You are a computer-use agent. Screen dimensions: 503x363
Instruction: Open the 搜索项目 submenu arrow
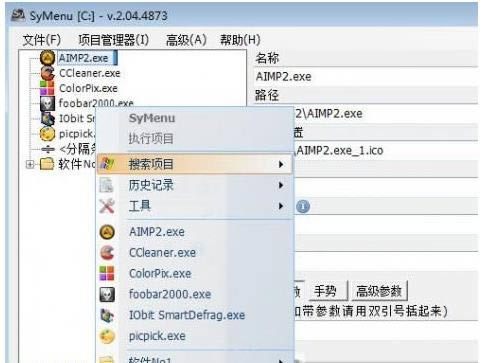[x=281, y=164]
